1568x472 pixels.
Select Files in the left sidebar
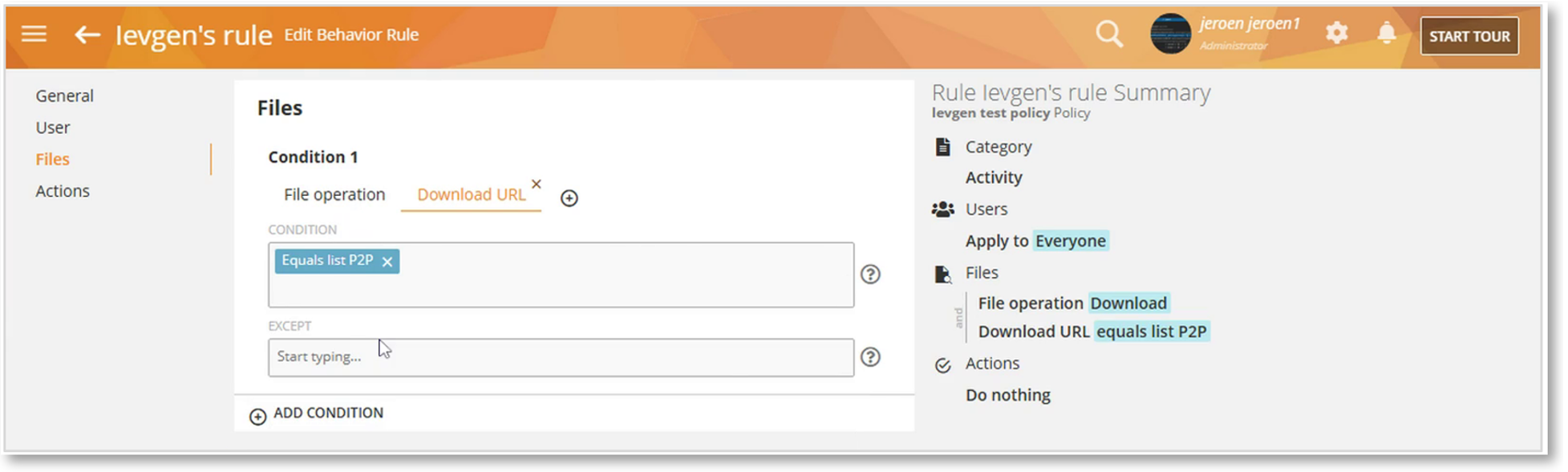coord(53,159)
